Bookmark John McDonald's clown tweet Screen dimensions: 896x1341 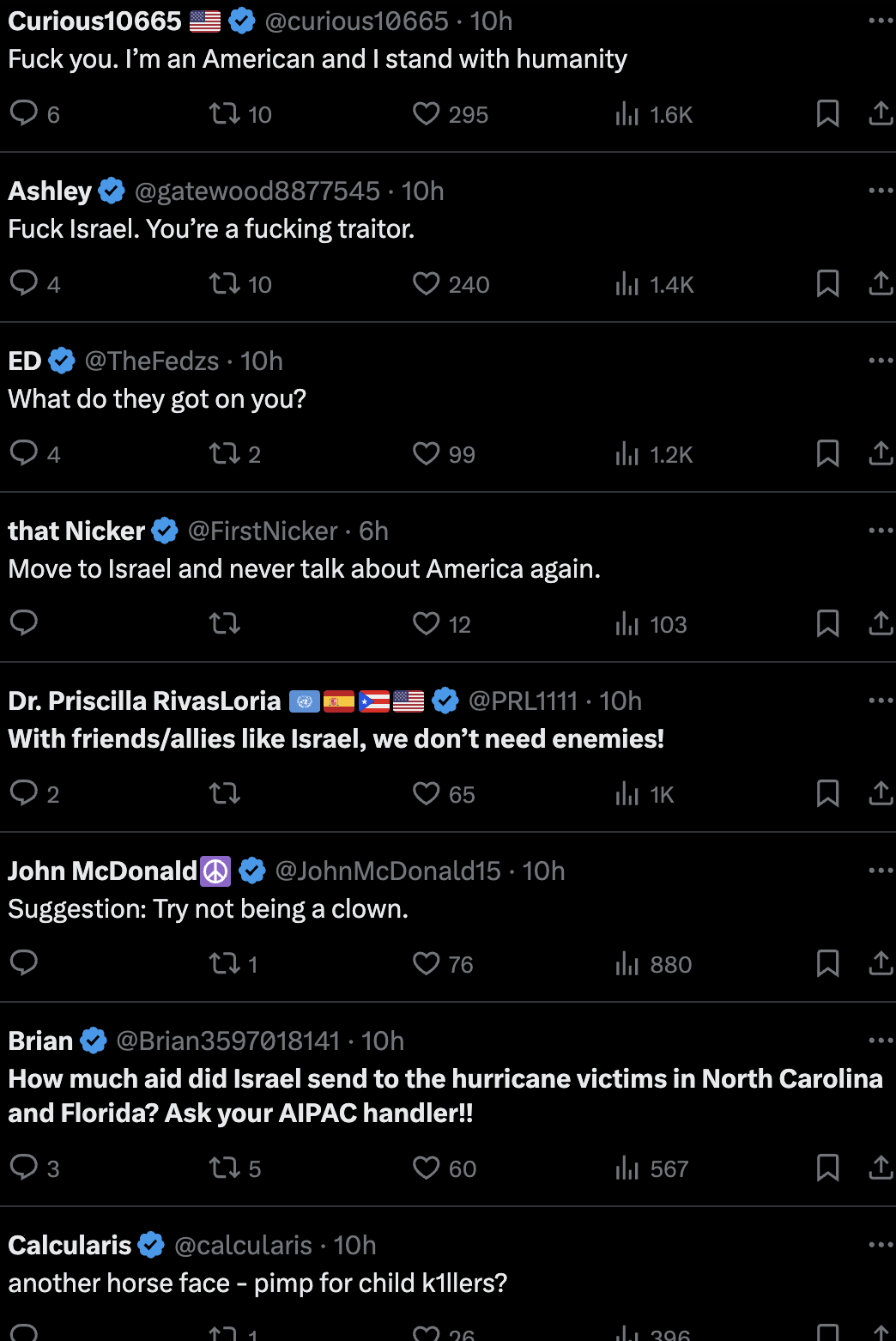tap(827, 963)
